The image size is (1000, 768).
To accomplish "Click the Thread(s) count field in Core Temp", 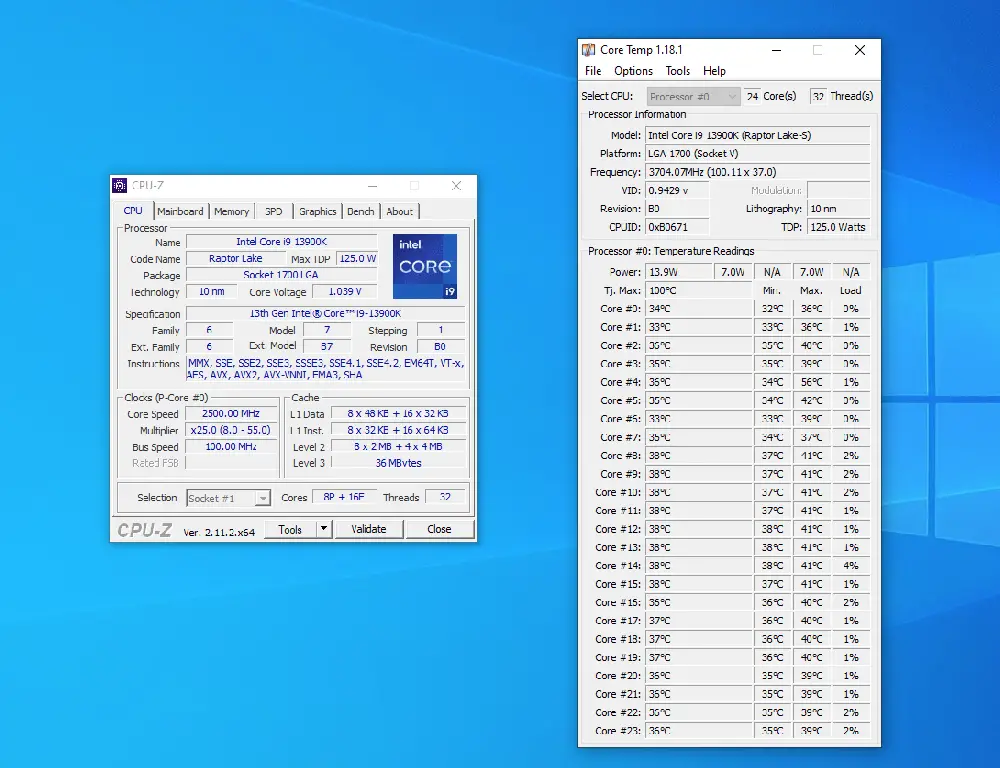I will (x=818, y=96).
